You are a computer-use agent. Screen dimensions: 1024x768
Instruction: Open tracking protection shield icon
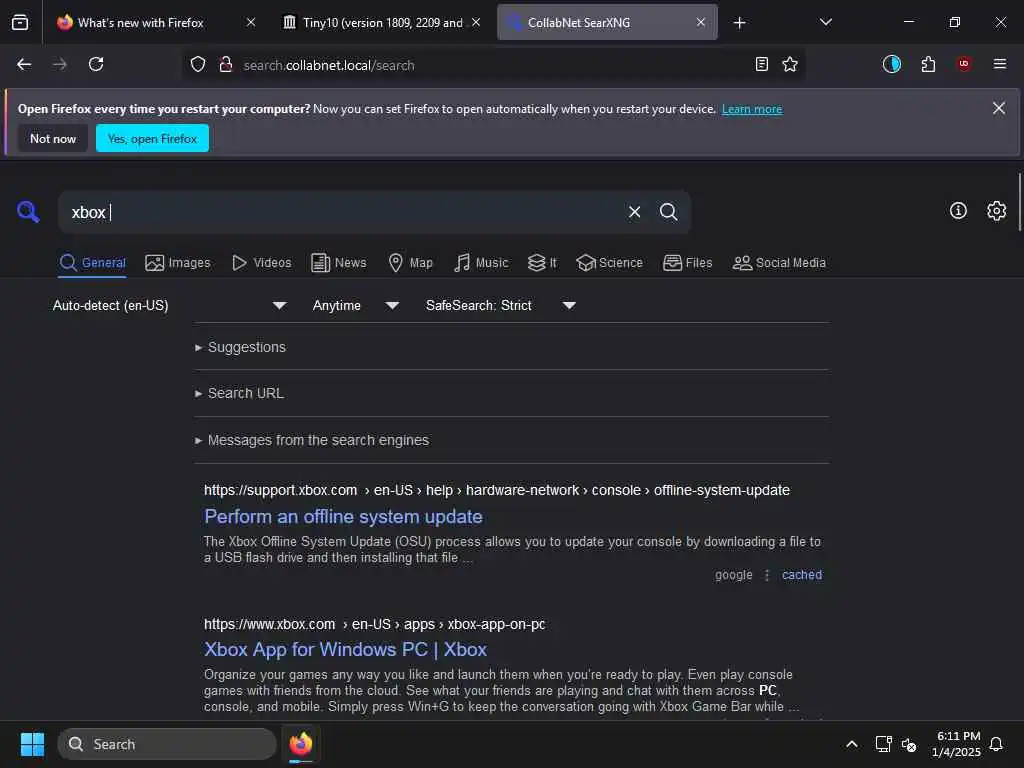pos(198,64)
